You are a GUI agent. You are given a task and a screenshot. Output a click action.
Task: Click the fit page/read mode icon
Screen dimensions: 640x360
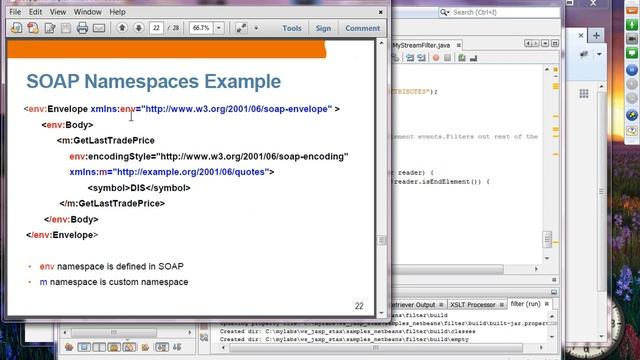(x=241, y=28)
